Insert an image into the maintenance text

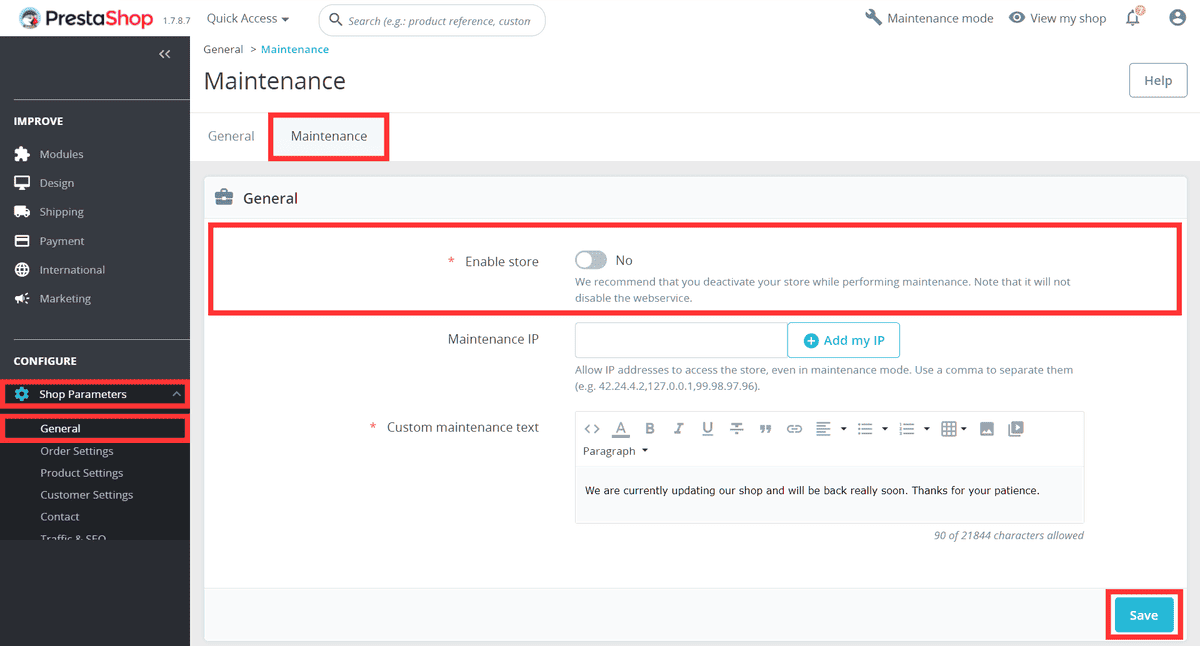(x=987, y=428)
